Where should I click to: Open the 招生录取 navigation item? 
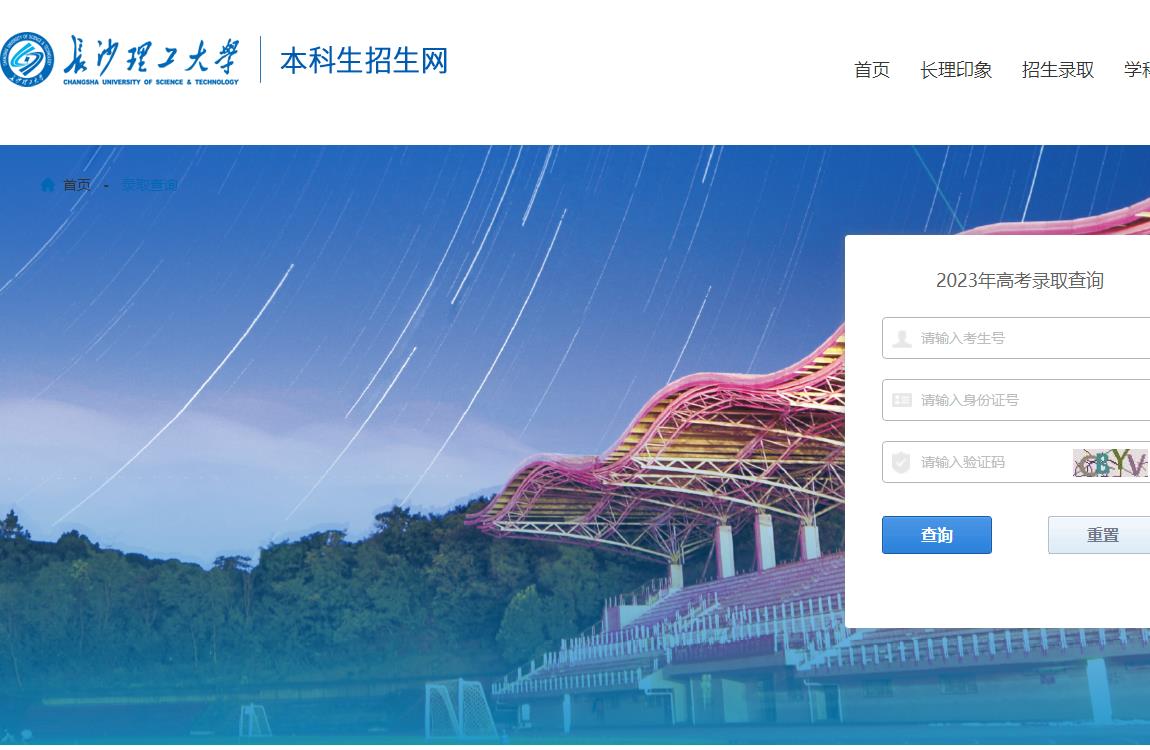click(x=1058, y=70)
